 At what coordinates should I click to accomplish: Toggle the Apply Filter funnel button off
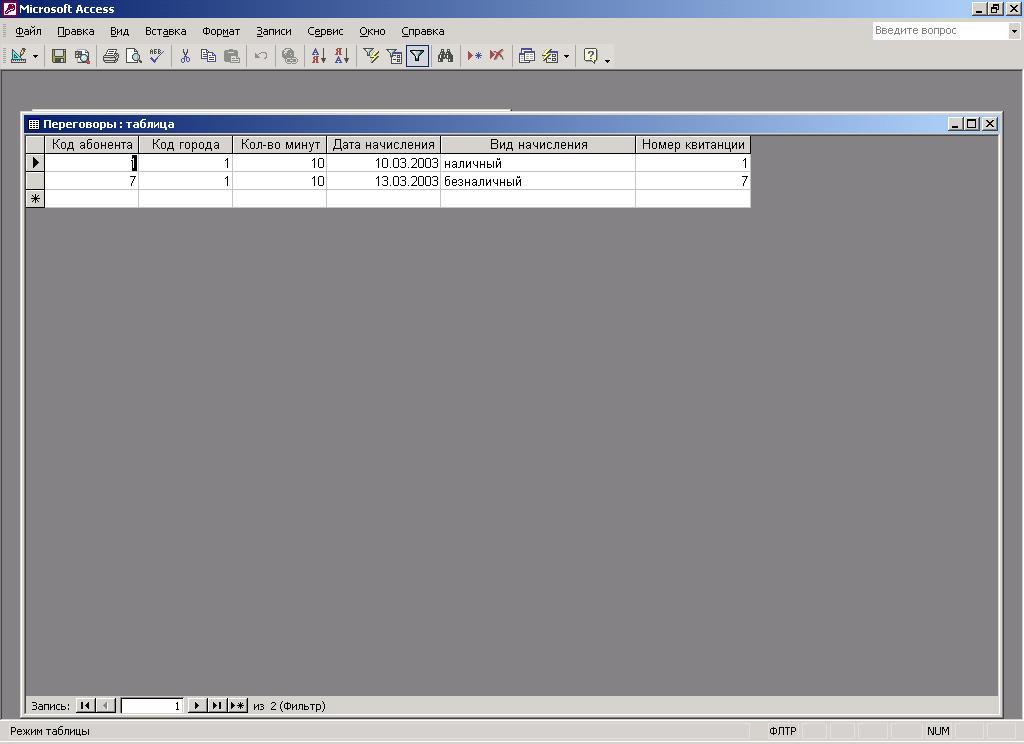pos(417,56)
